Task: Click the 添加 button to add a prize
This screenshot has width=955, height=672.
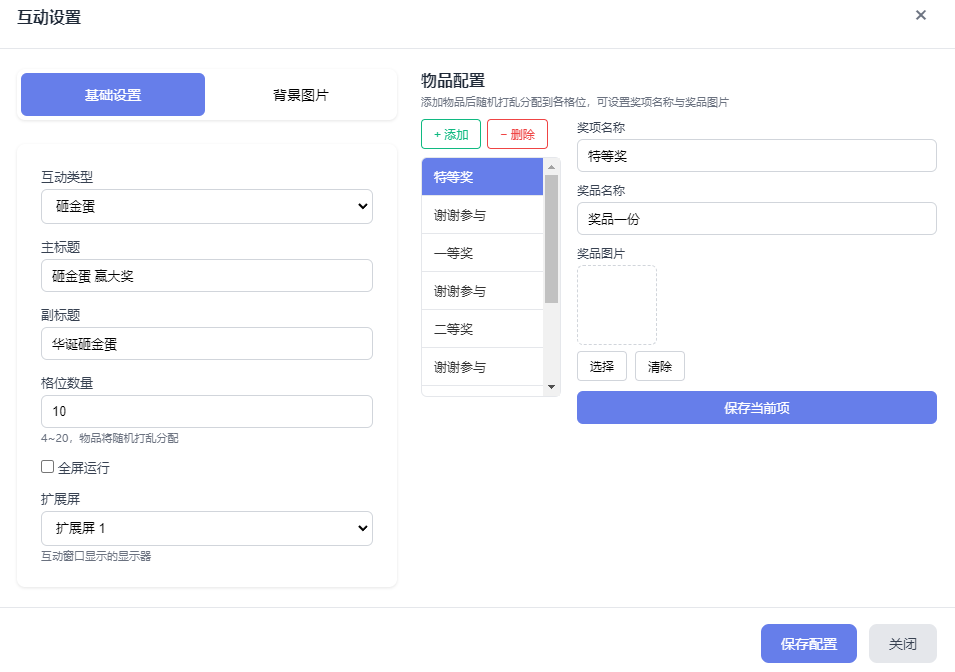Action: [x=450, y=133]
